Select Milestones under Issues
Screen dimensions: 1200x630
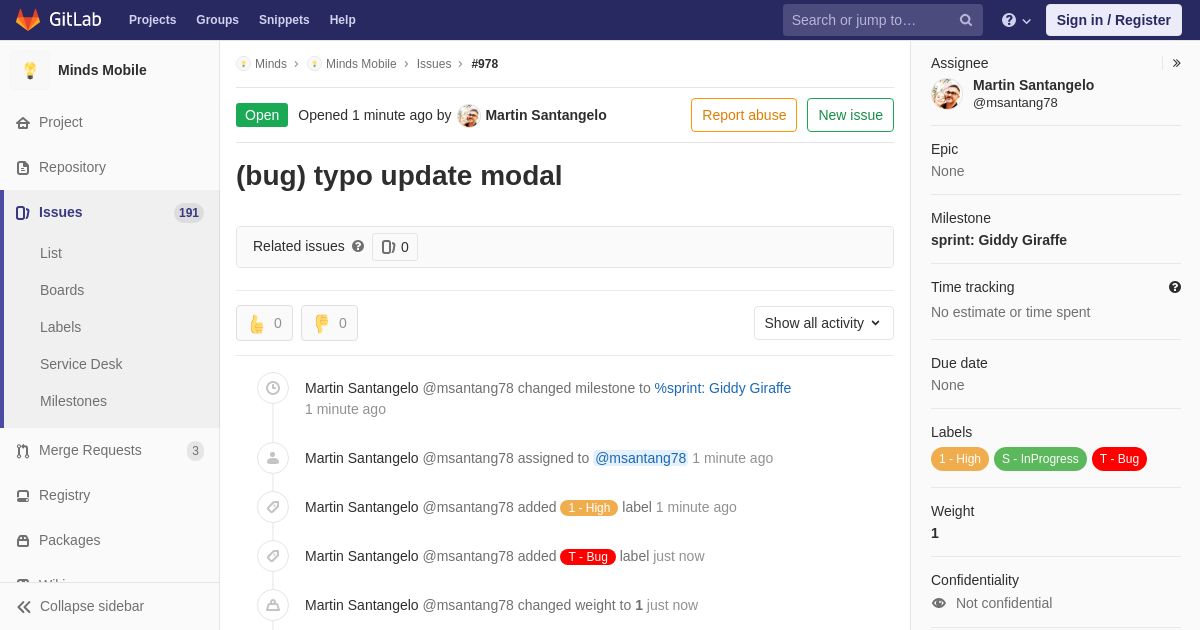(x=73, y=401)
